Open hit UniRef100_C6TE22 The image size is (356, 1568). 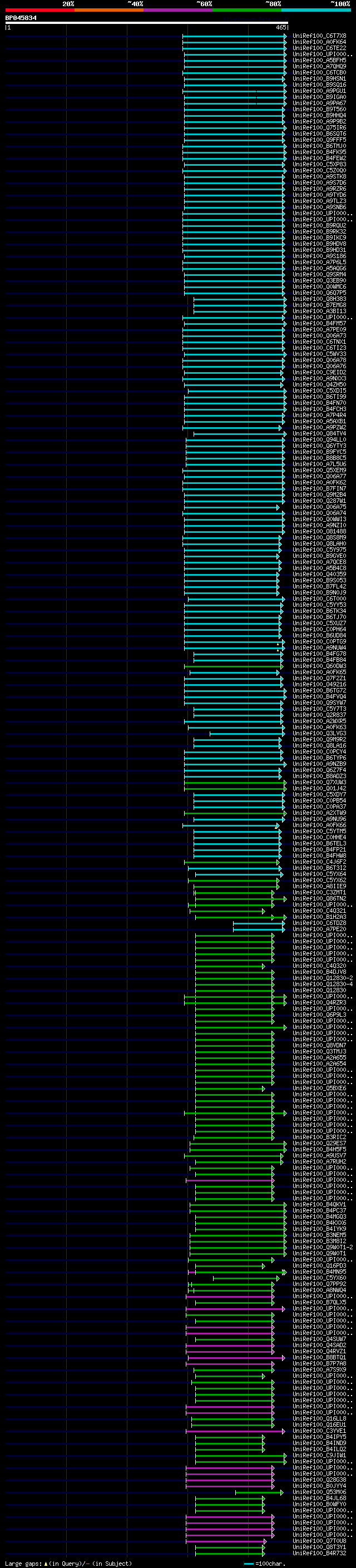click(x=319, y=48)
